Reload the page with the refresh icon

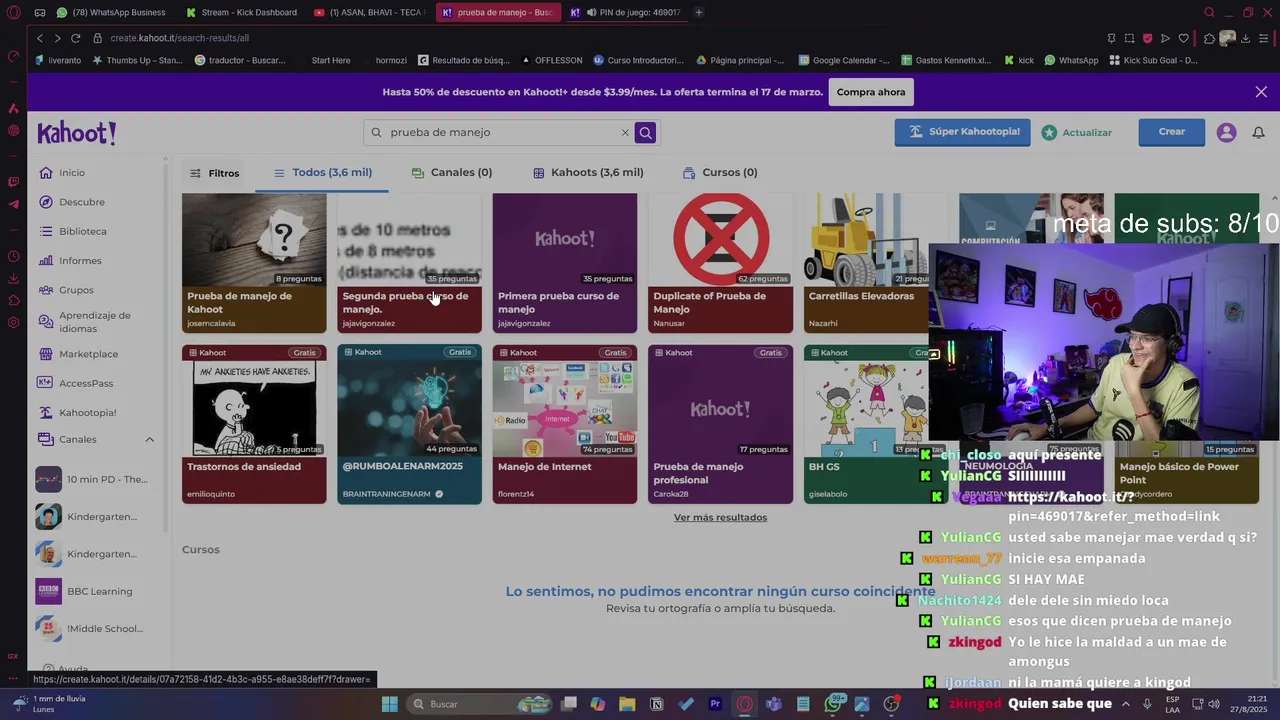76,38
